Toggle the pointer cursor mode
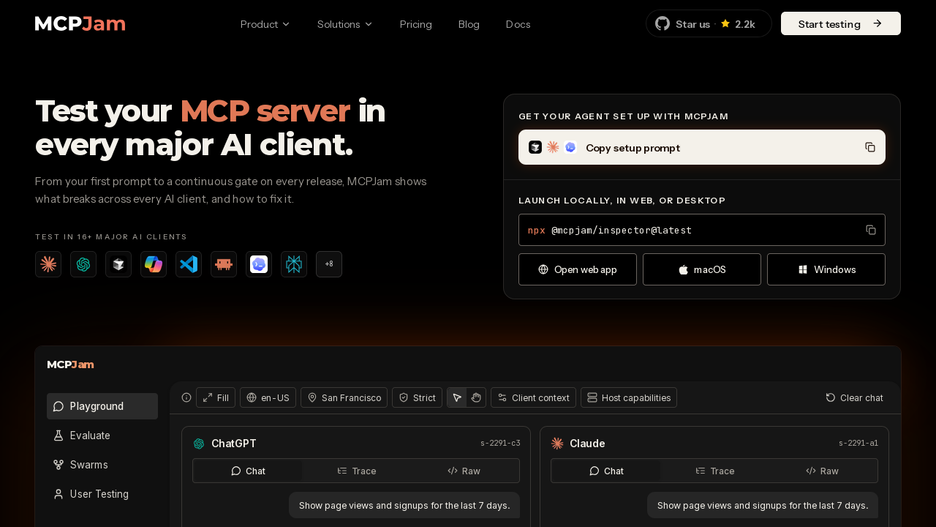936x527 pixels. tap(457, 397)
